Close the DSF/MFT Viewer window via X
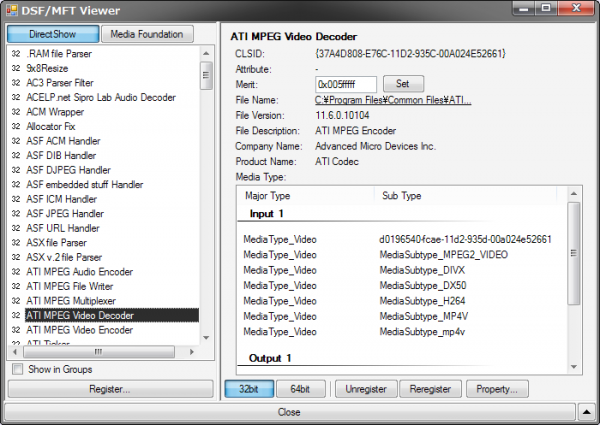 coord(576,8)
